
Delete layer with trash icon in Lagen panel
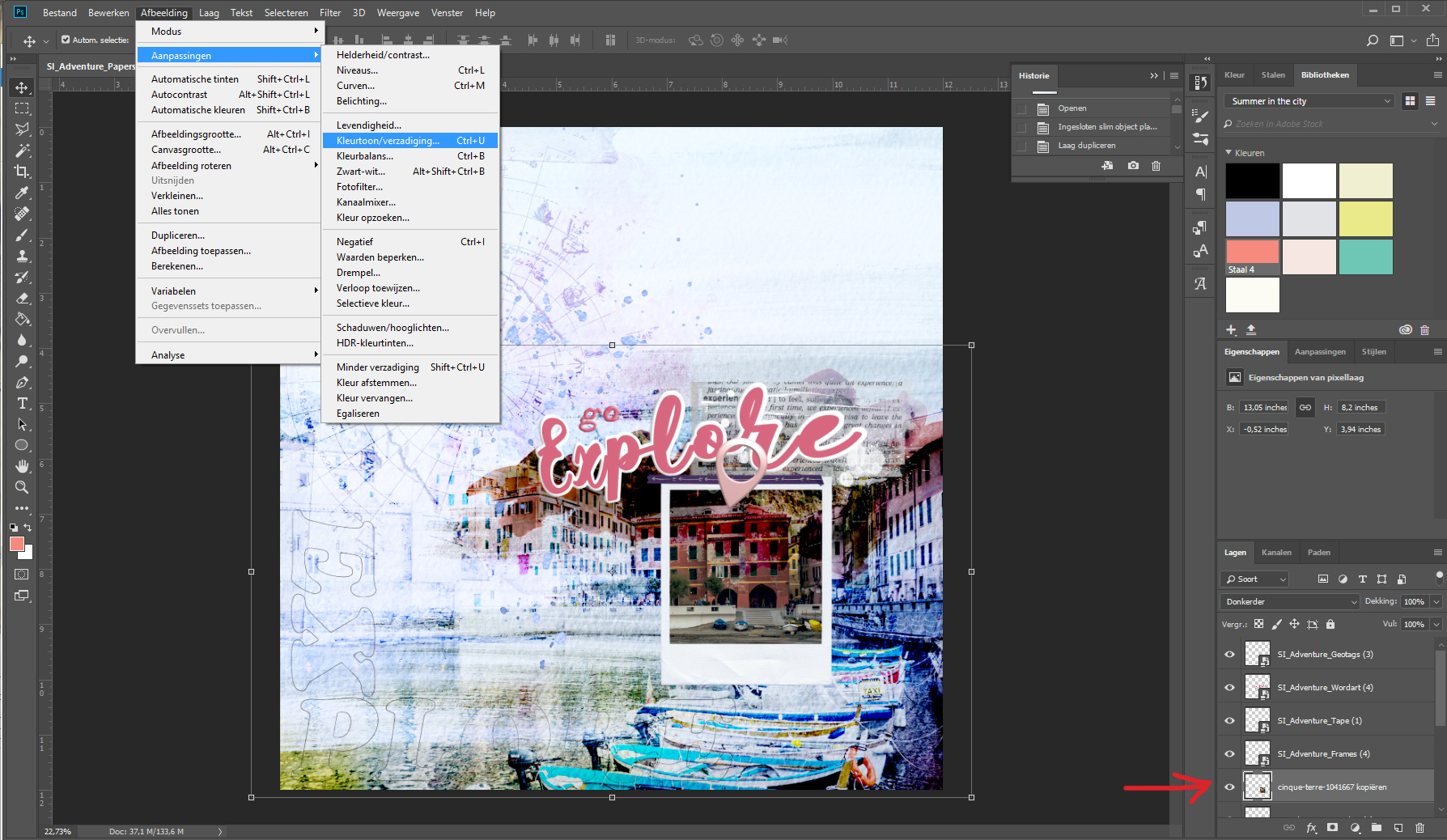pos(1419,828)
